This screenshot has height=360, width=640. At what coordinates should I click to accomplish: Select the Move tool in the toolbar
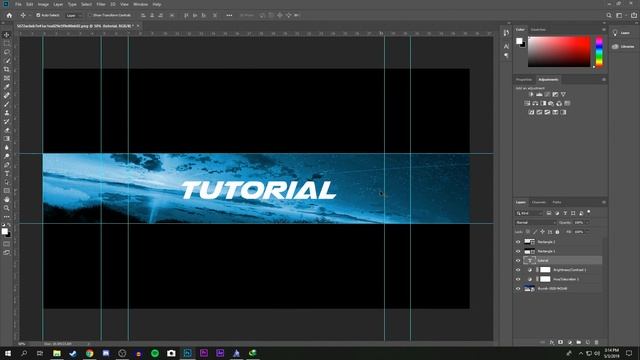(7, 35)
